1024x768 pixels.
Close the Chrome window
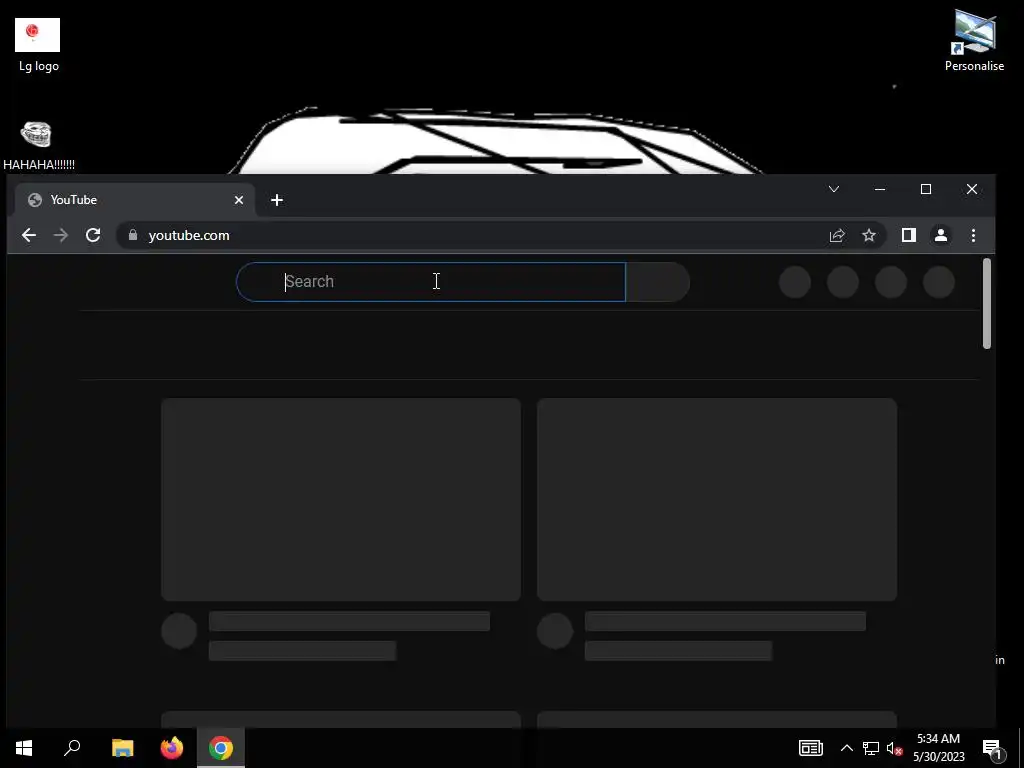coord(972,189)
